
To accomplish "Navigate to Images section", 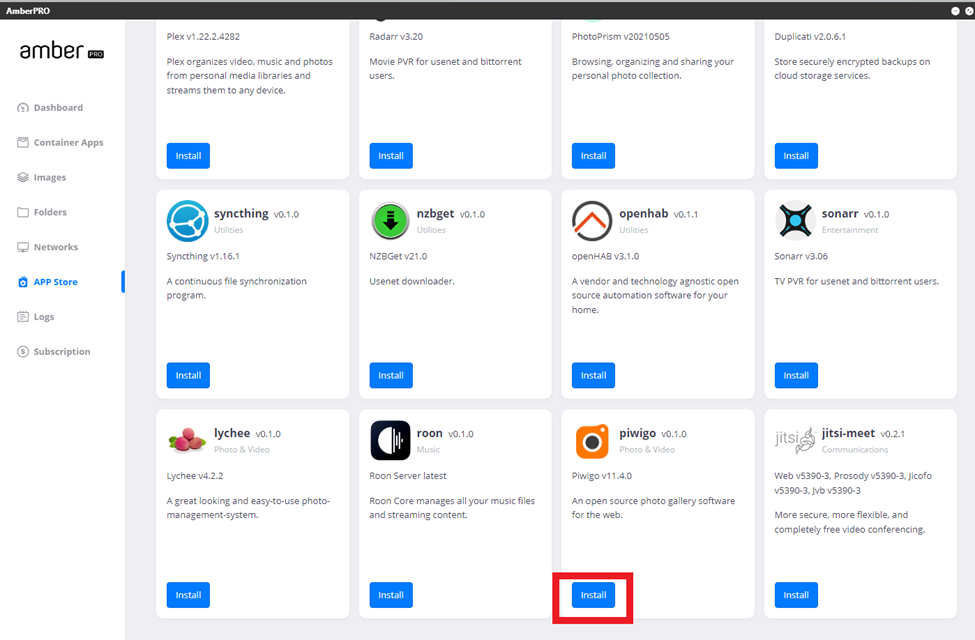I will click(50, 177).
